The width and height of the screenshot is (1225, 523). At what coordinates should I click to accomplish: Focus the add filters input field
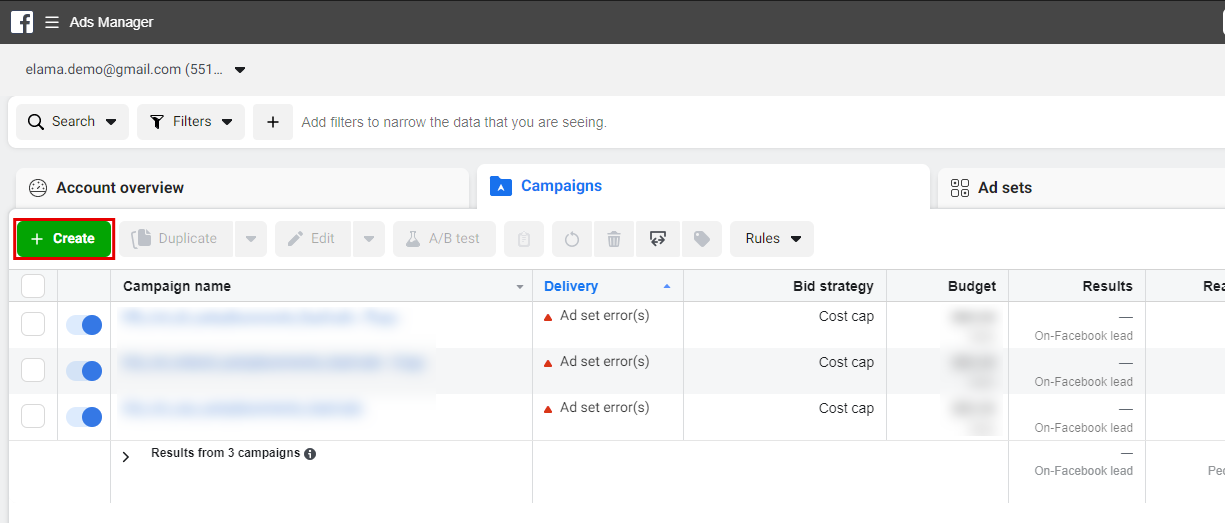pos(454,122)
